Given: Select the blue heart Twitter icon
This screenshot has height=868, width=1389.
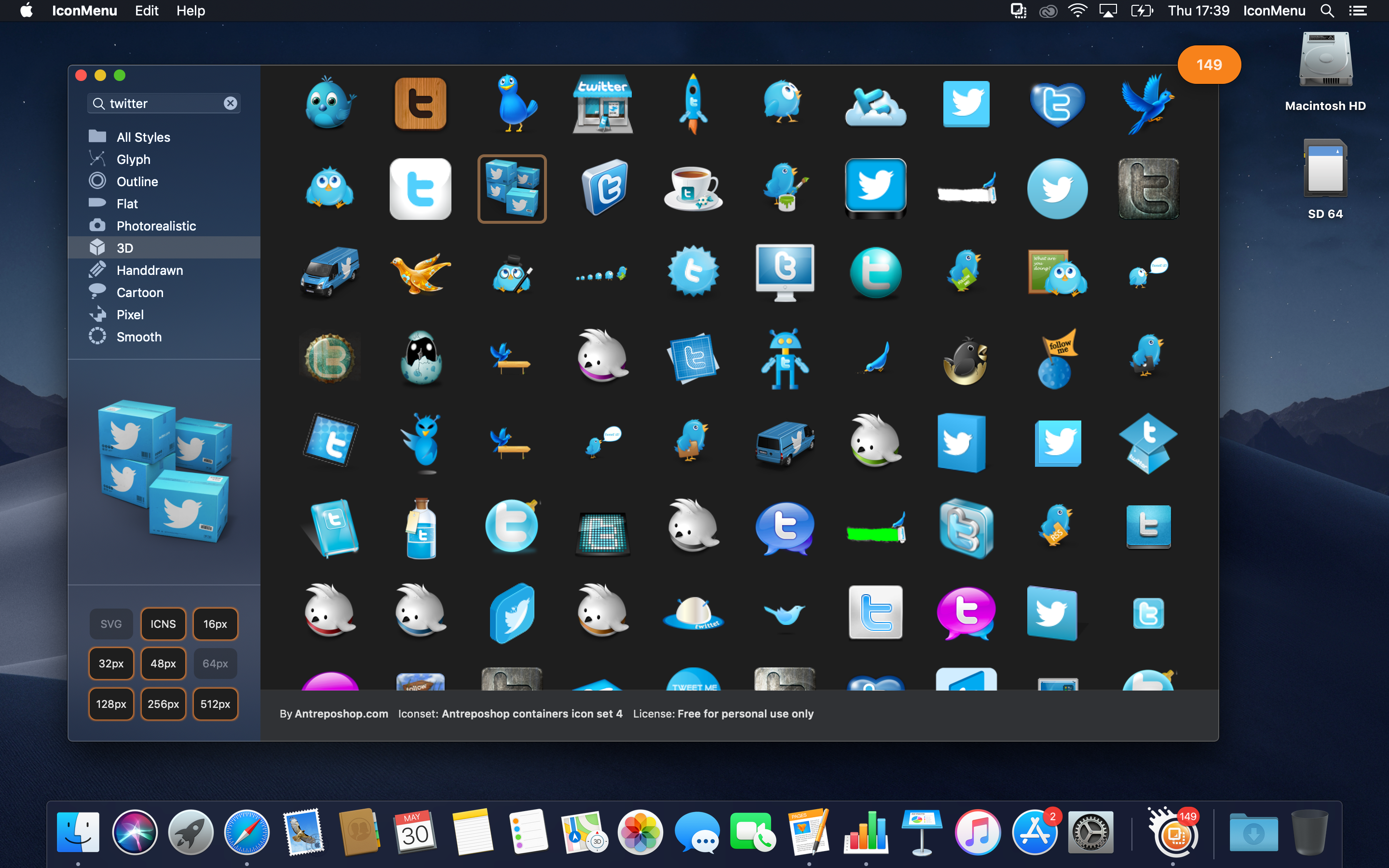Looking at the screenshot, I should point(1057,105).
